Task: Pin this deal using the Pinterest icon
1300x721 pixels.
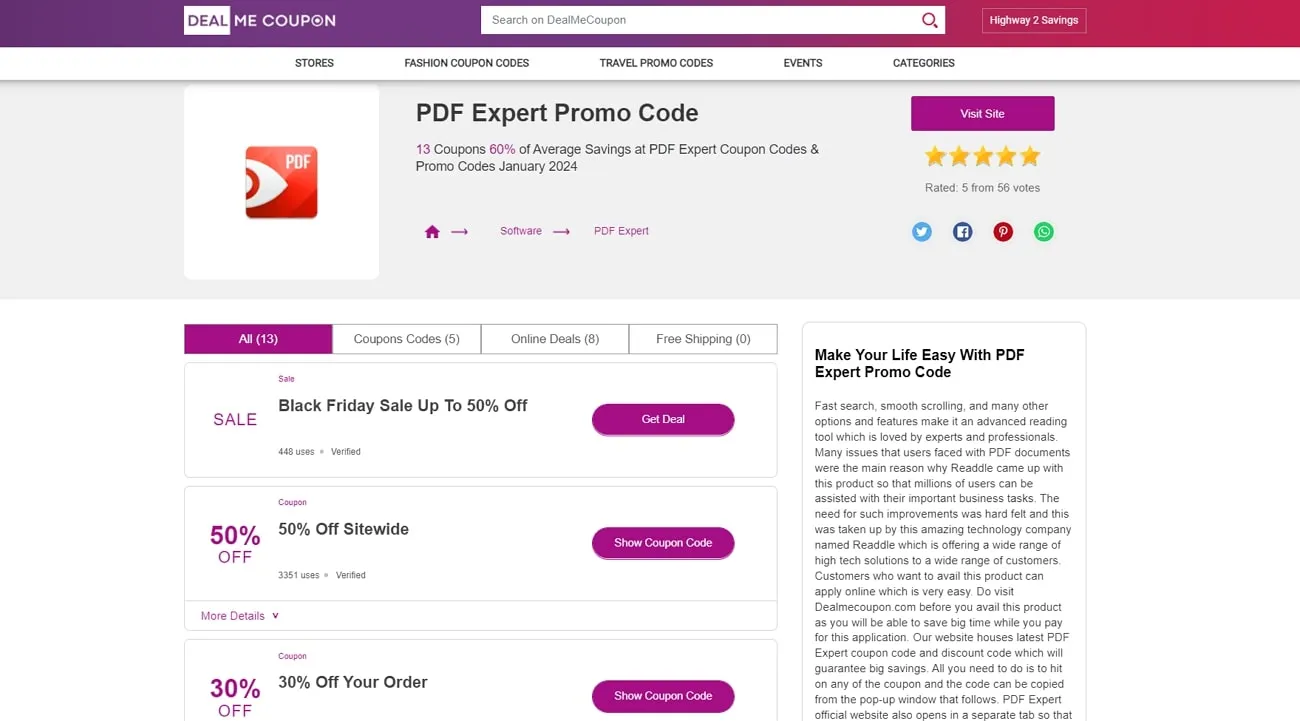Action: [x=1003, y=231]
